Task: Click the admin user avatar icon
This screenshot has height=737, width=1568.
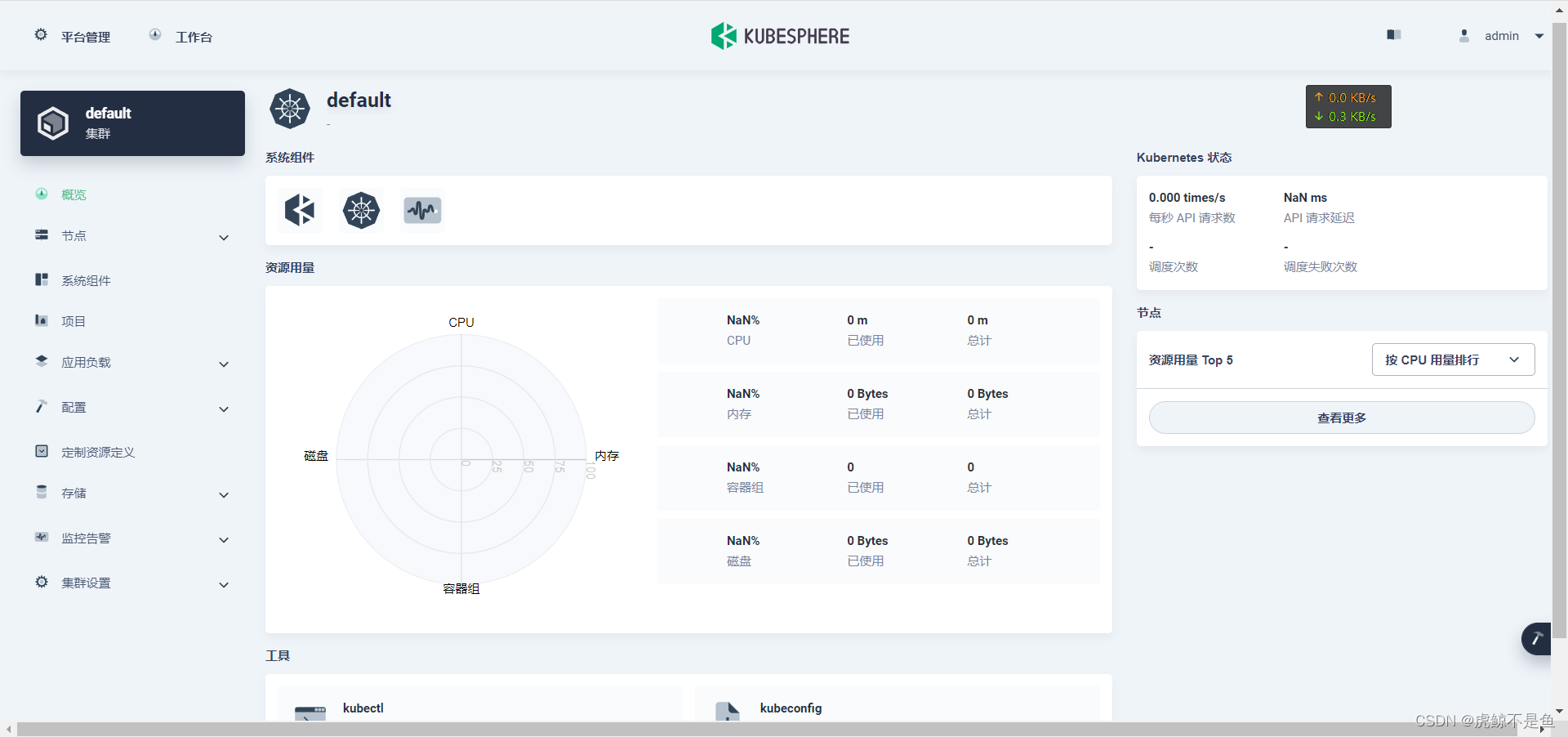Action: click(1464, 36)
